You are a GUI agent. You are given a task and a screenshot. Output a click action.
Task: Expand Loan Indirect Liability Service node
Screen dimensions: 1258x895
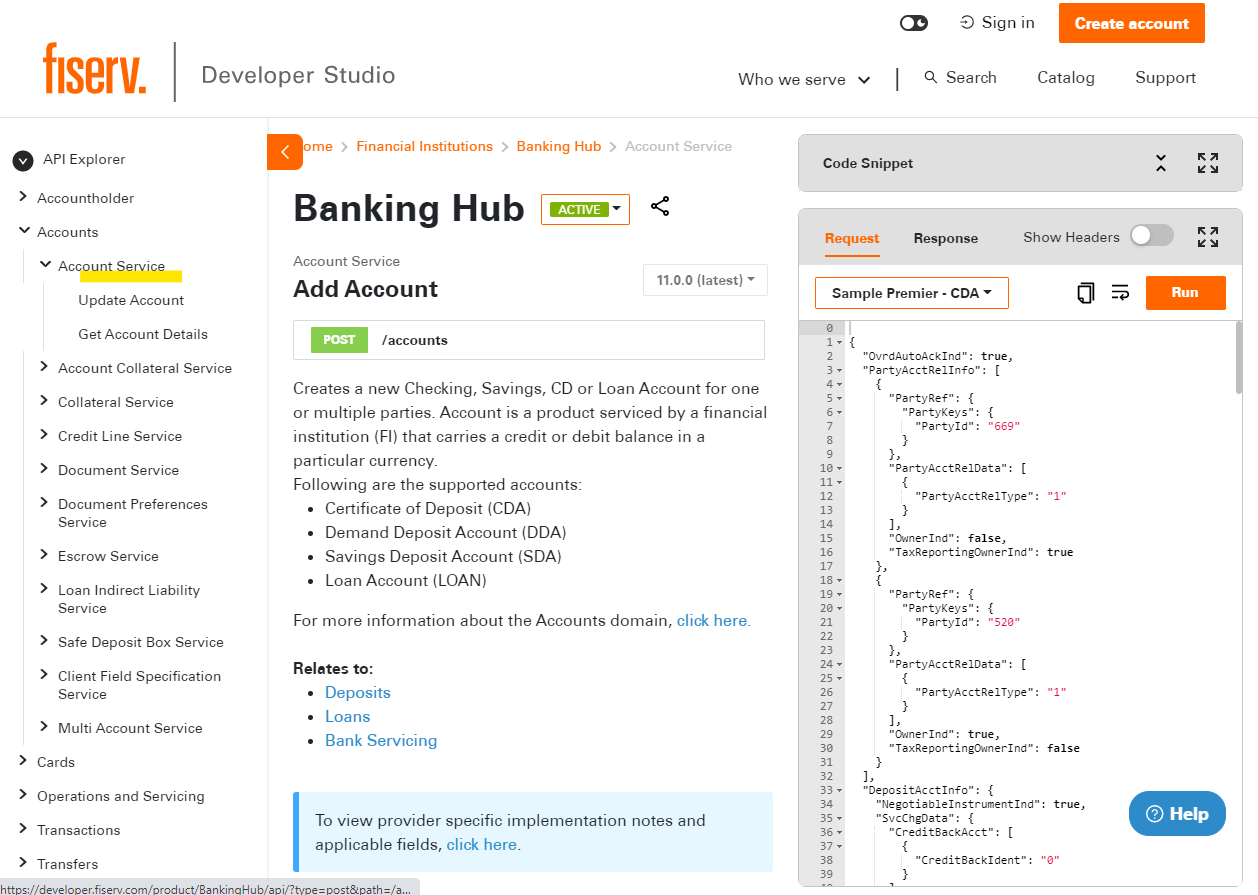[44, 589]
